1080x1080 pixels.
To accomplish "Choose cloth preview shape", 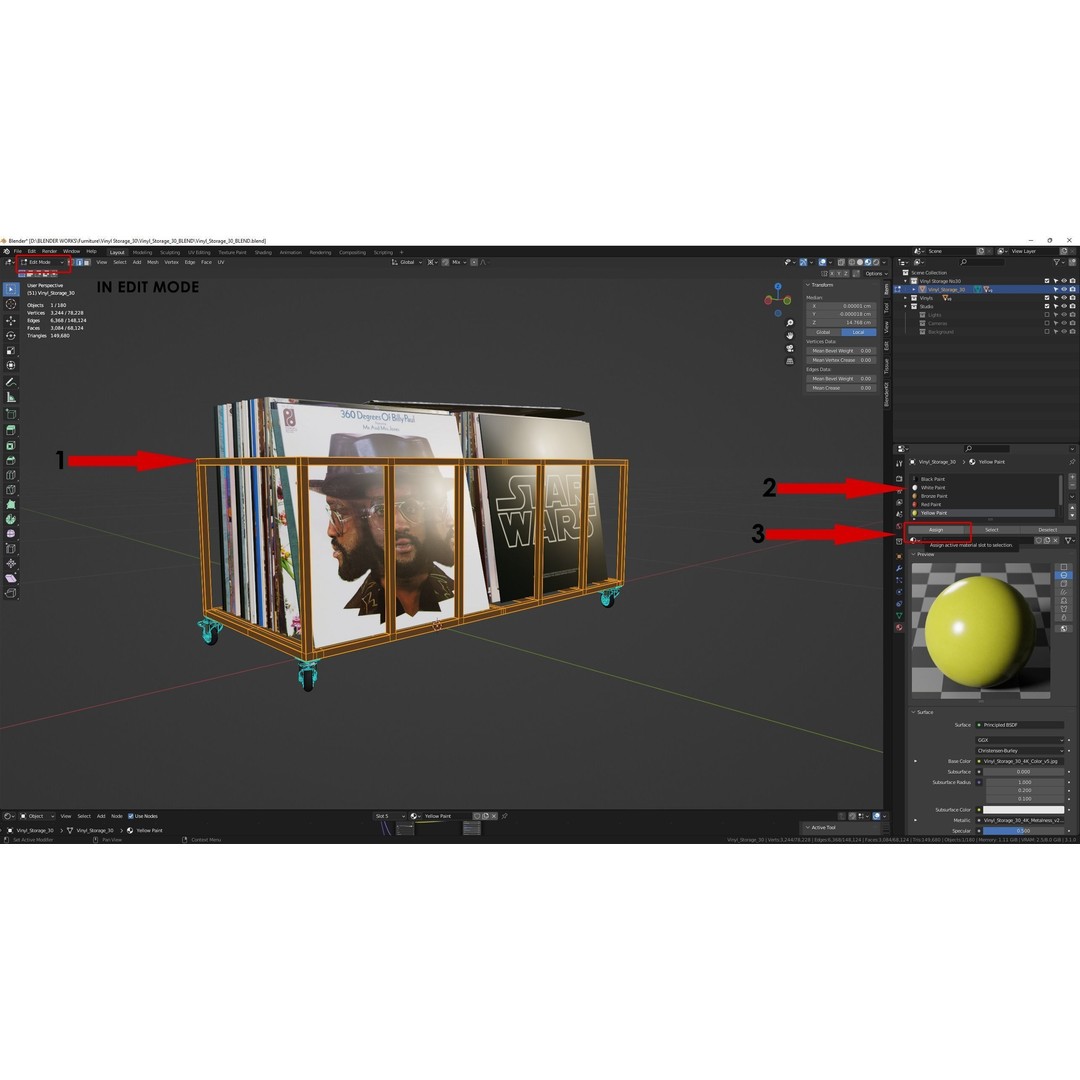I will coord(1063,609).
